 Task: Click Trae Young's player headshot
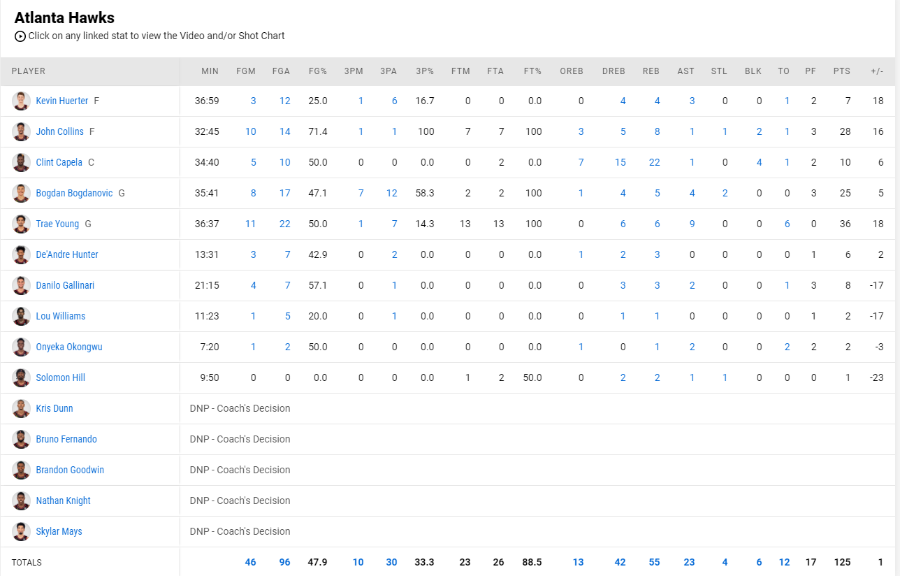(x=21, y=224)
